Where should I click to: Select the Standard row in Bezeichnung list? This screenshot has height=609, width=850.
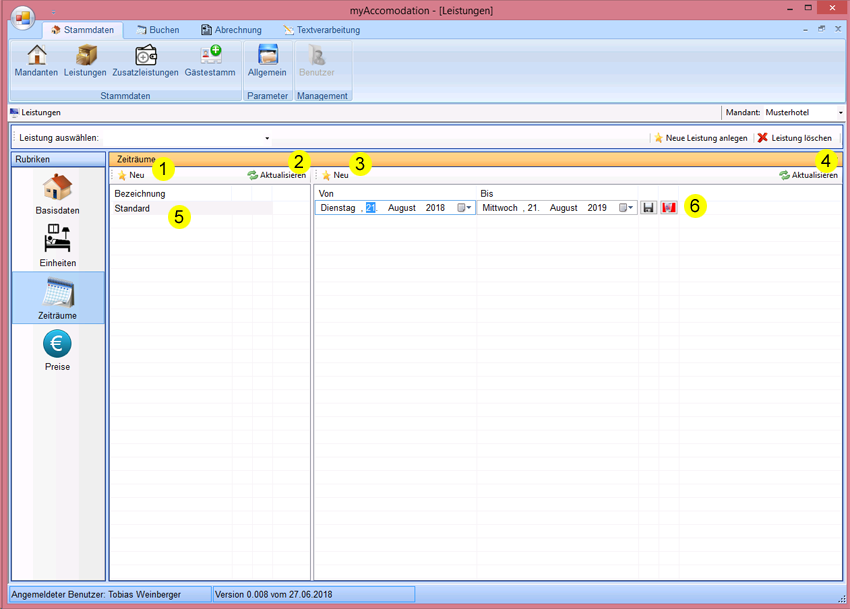(x=133, y=209)
